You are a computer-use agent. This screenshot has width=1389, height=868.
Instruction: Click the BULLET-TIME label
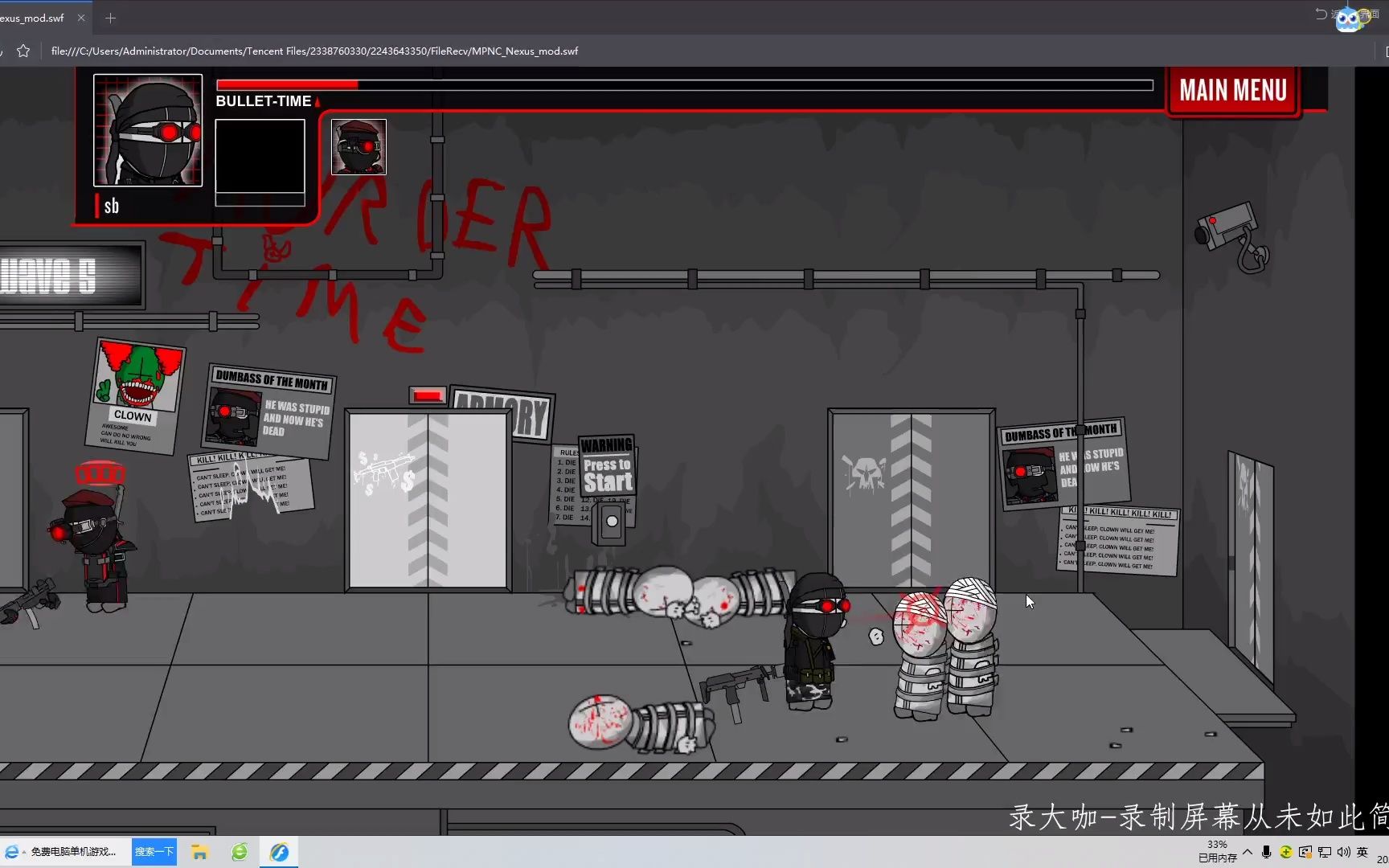(x=264, y=101)
